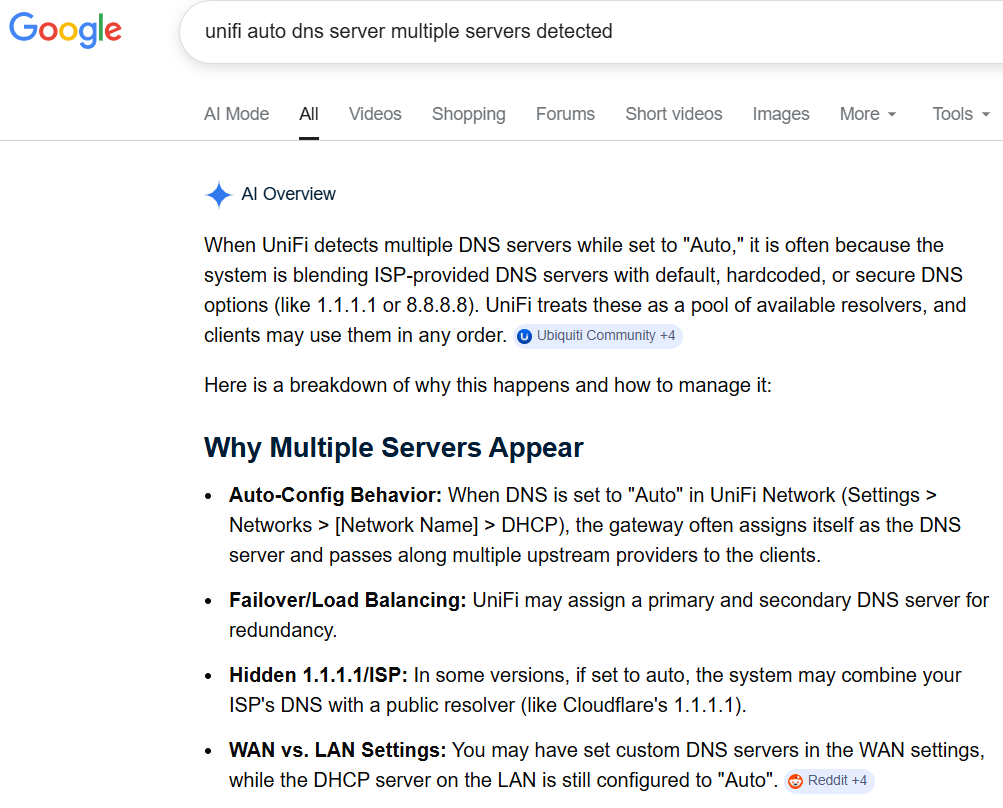The image size is (1003, 808).
Task: Click the Google logo
Action: pos(65,30)
